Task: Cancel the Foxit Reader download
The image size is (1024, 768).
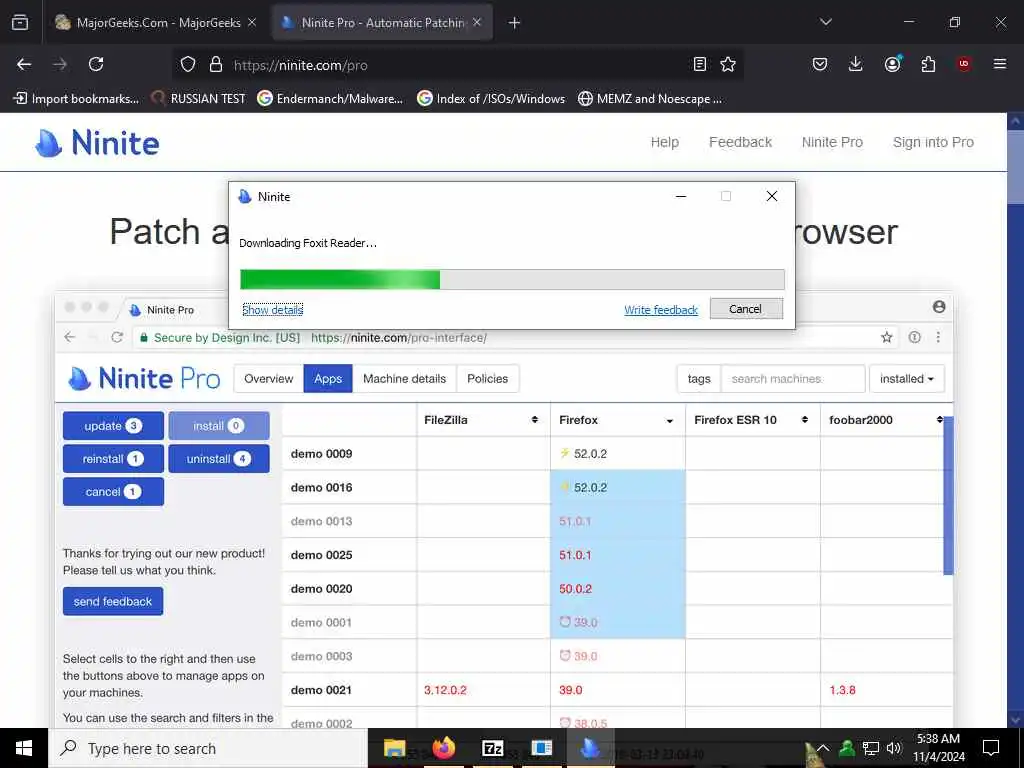Action: (x=746, y=309)
